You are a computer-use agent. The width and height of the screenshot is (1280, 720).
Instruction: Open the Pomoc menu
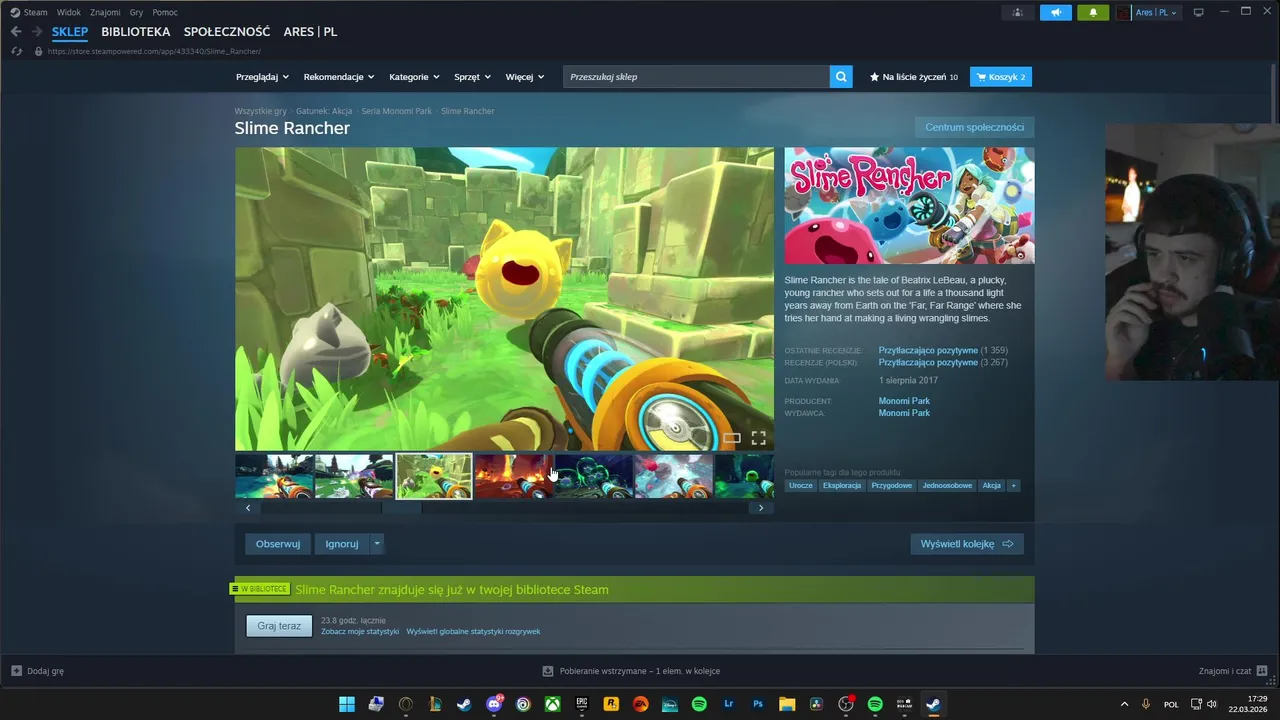point(165,12)
